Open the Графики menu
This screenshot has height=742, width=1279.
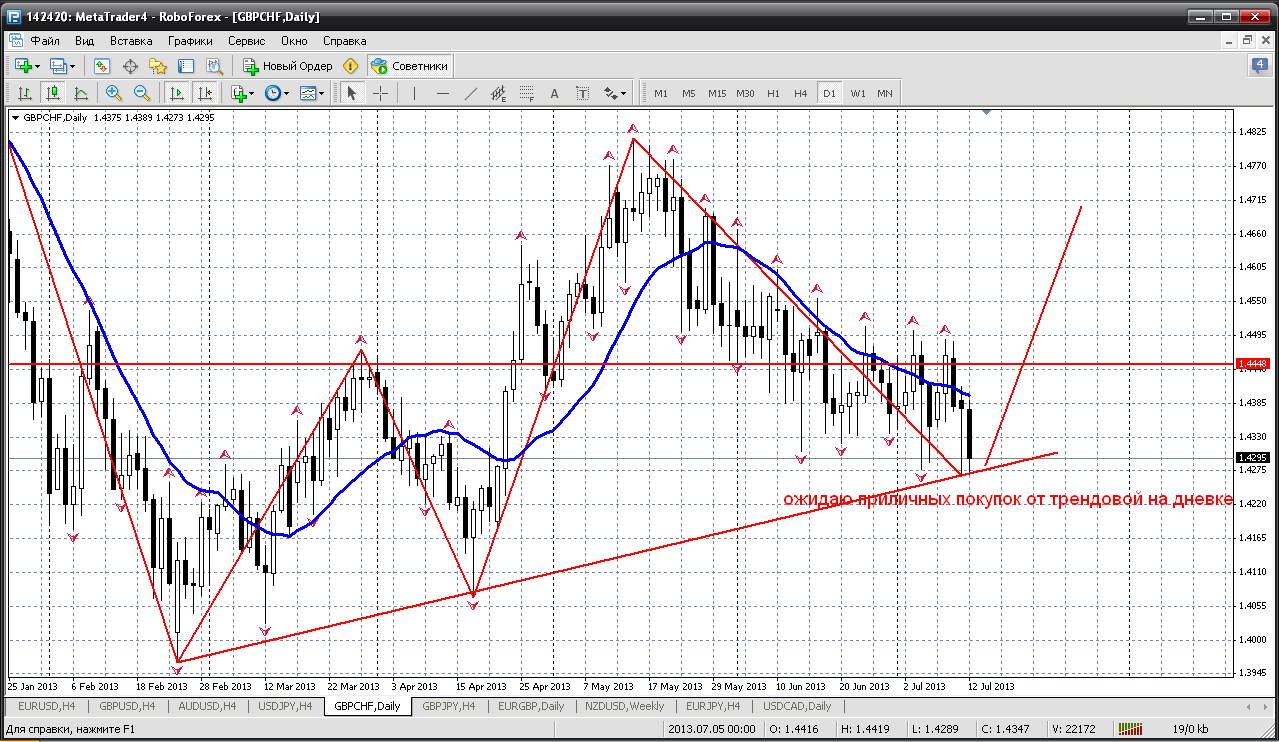pos(190,41)
